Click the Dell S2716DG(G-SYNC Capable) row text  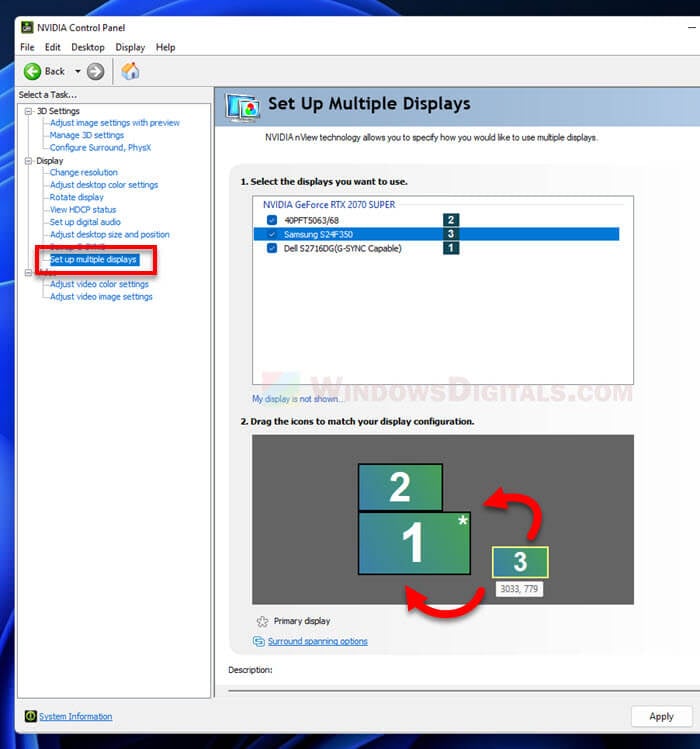[343, 248]
